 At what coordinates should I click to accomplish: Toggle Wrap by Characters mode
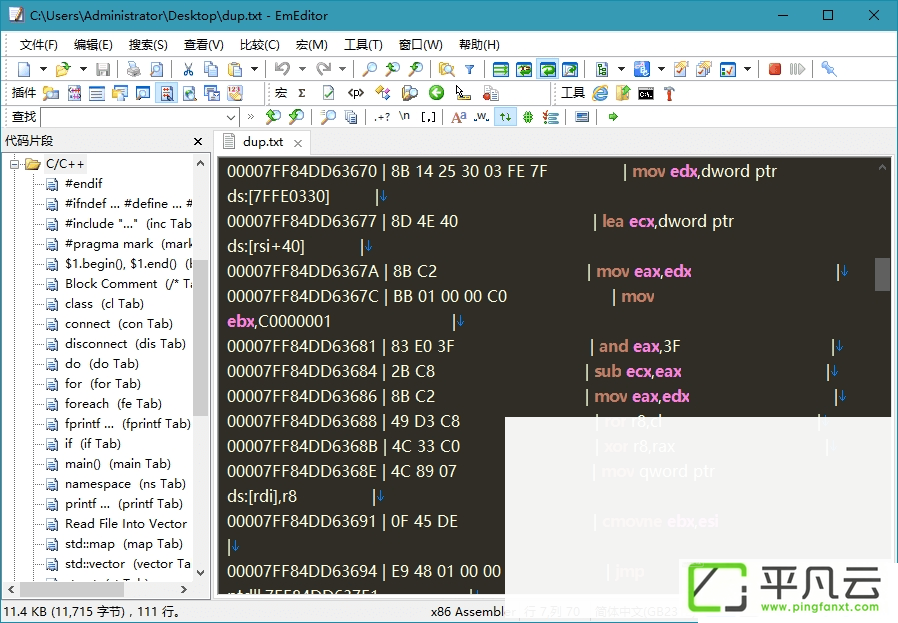click(x=524, y=69)
